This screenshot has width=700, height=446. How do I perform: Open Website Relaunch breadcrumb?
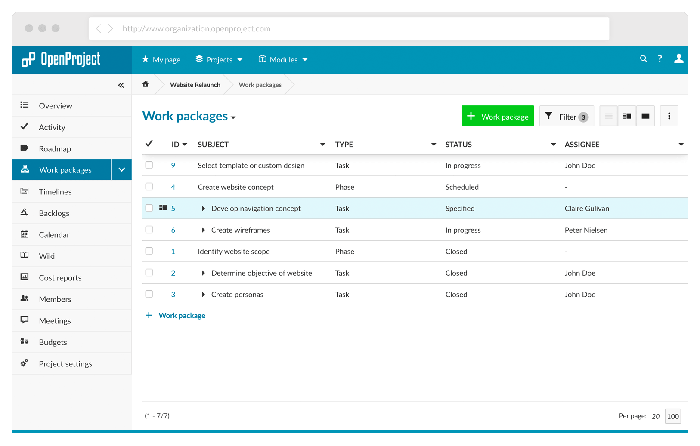(x=195, y=84)
